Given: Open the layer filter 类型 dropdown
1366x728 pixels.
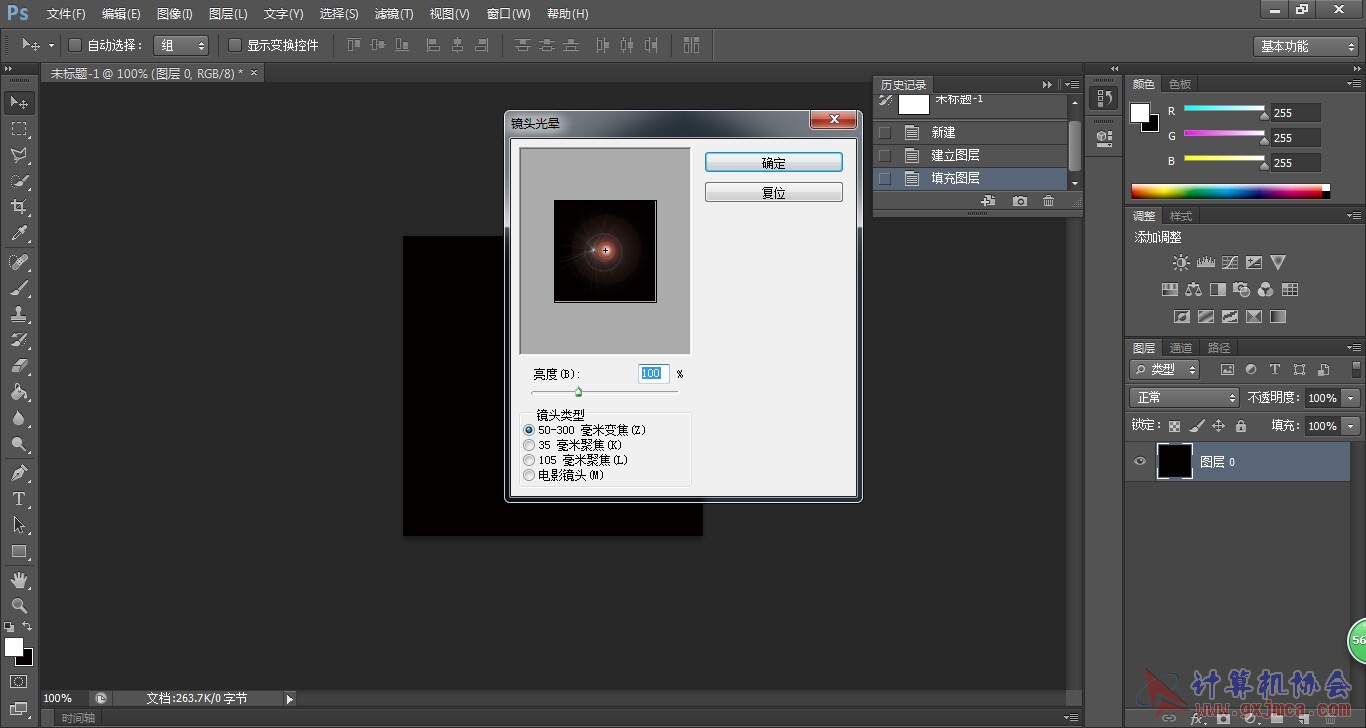Looking at the screenshot, I should (x=1165, y=369).
